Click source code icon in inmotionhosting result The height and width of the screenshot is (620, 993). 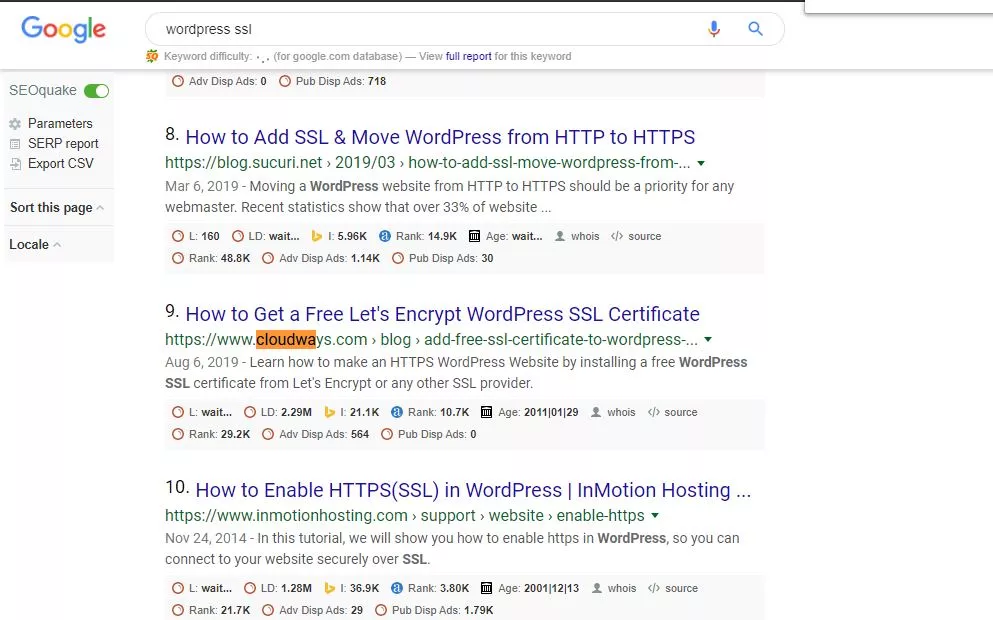(x=654, y=588)
